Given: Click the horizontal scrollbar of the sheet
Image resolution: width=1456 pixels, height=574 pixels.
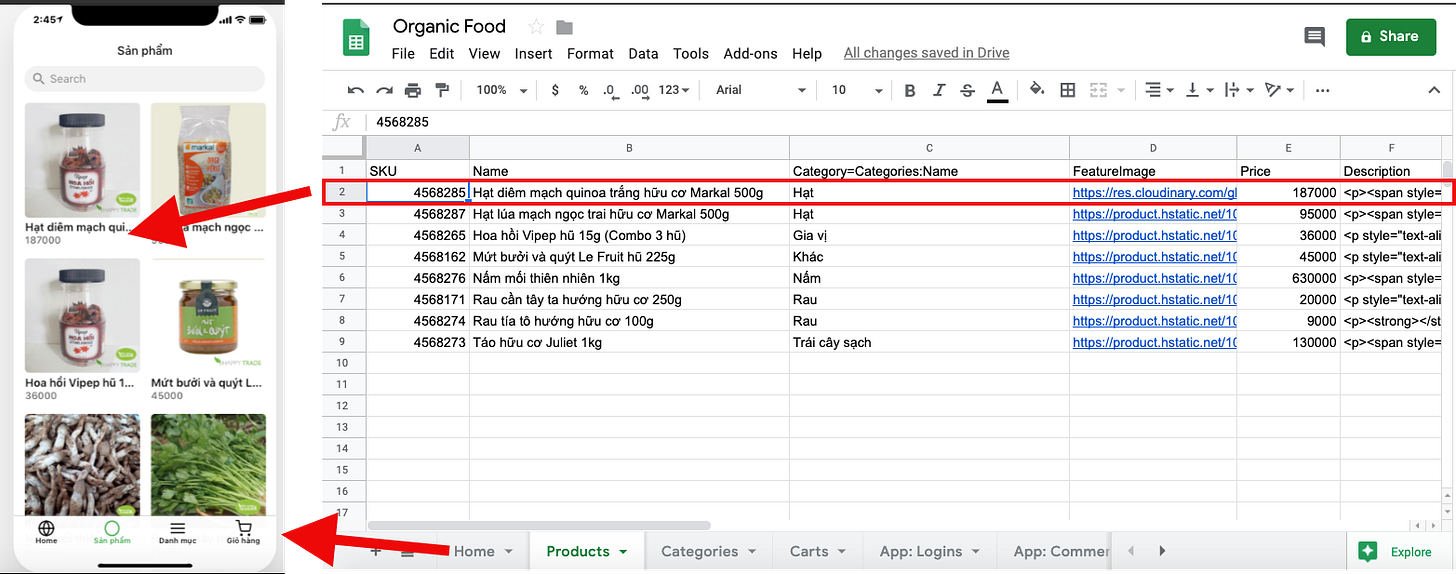Looking at the screenshot, I should [x=539, y=525].
